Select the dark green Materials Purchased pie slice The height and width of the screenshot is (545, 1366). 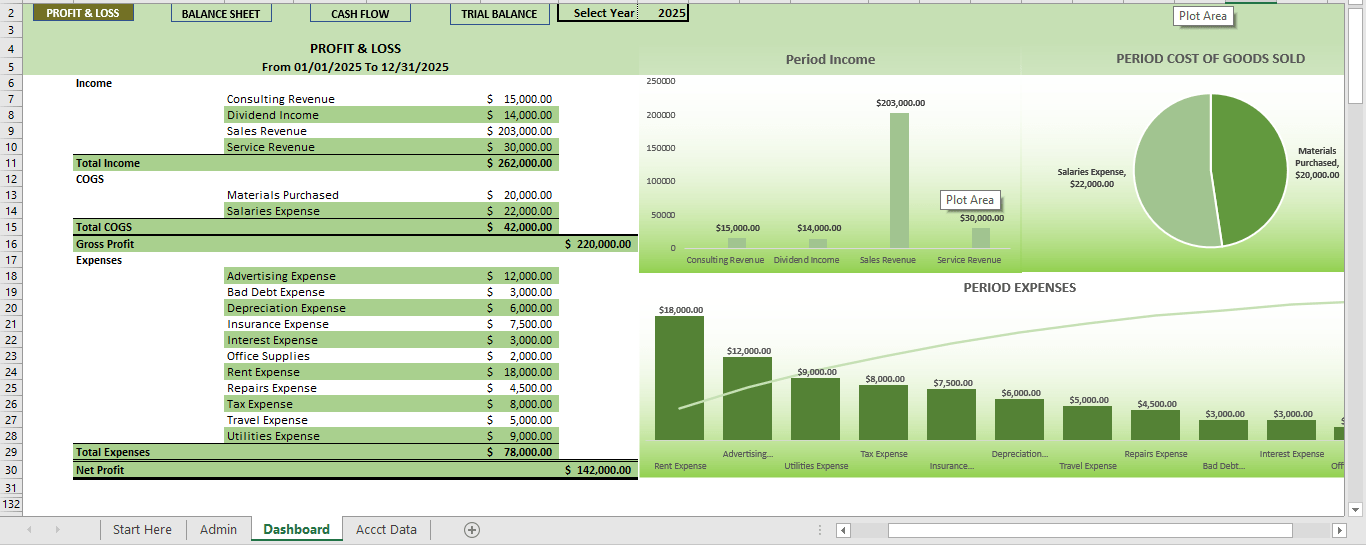pyautogui.click(x=1250, y=170)
